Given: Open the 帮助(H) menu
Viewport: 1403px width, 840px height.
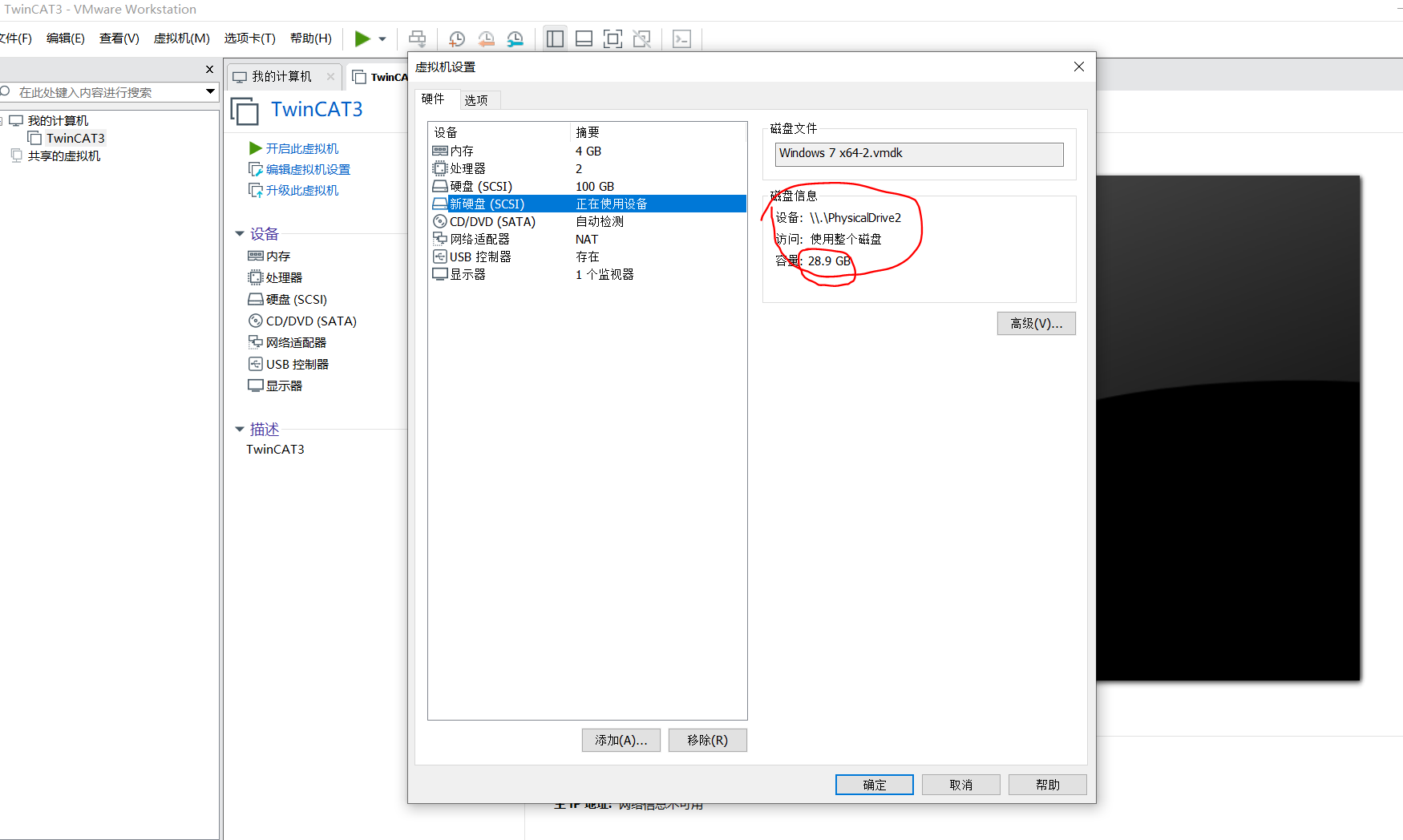Looking at the screenshot, I should coord(311,38).
